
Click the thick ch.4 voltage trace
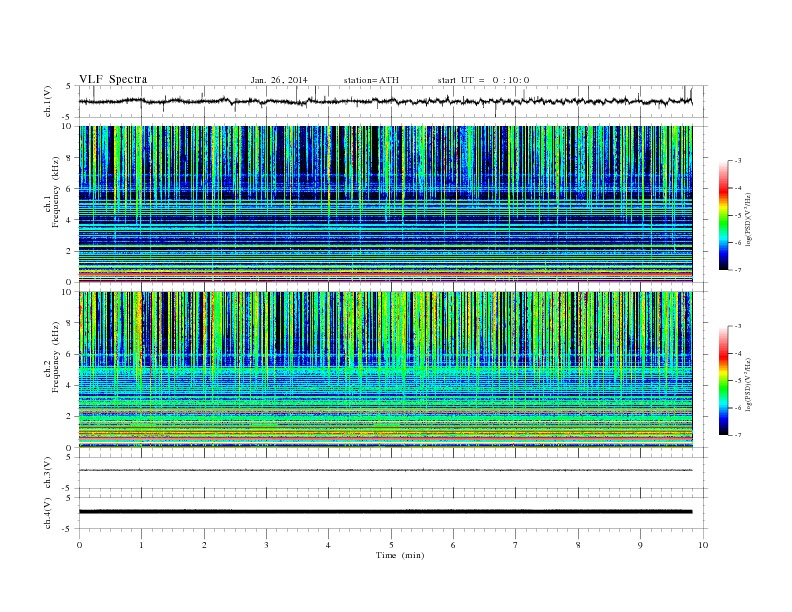pos(385,512)
